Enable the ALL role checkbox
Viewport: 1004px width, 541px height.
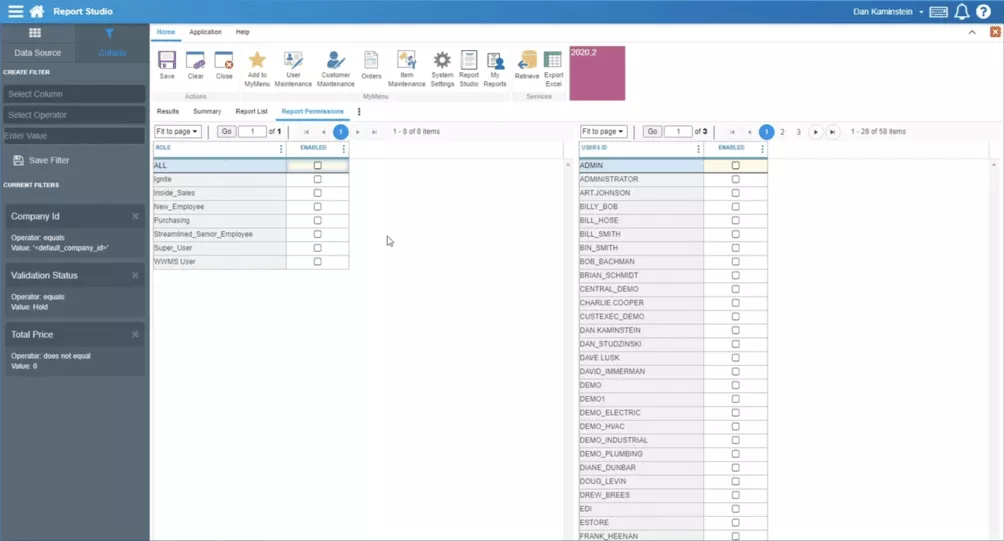[318, 165]
